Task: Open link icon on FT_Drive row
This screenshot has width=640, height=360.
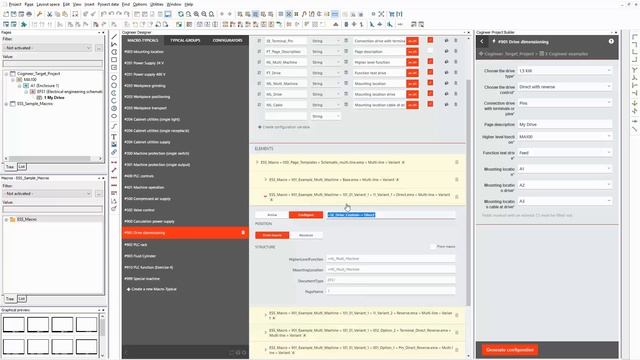Action: 446,73
